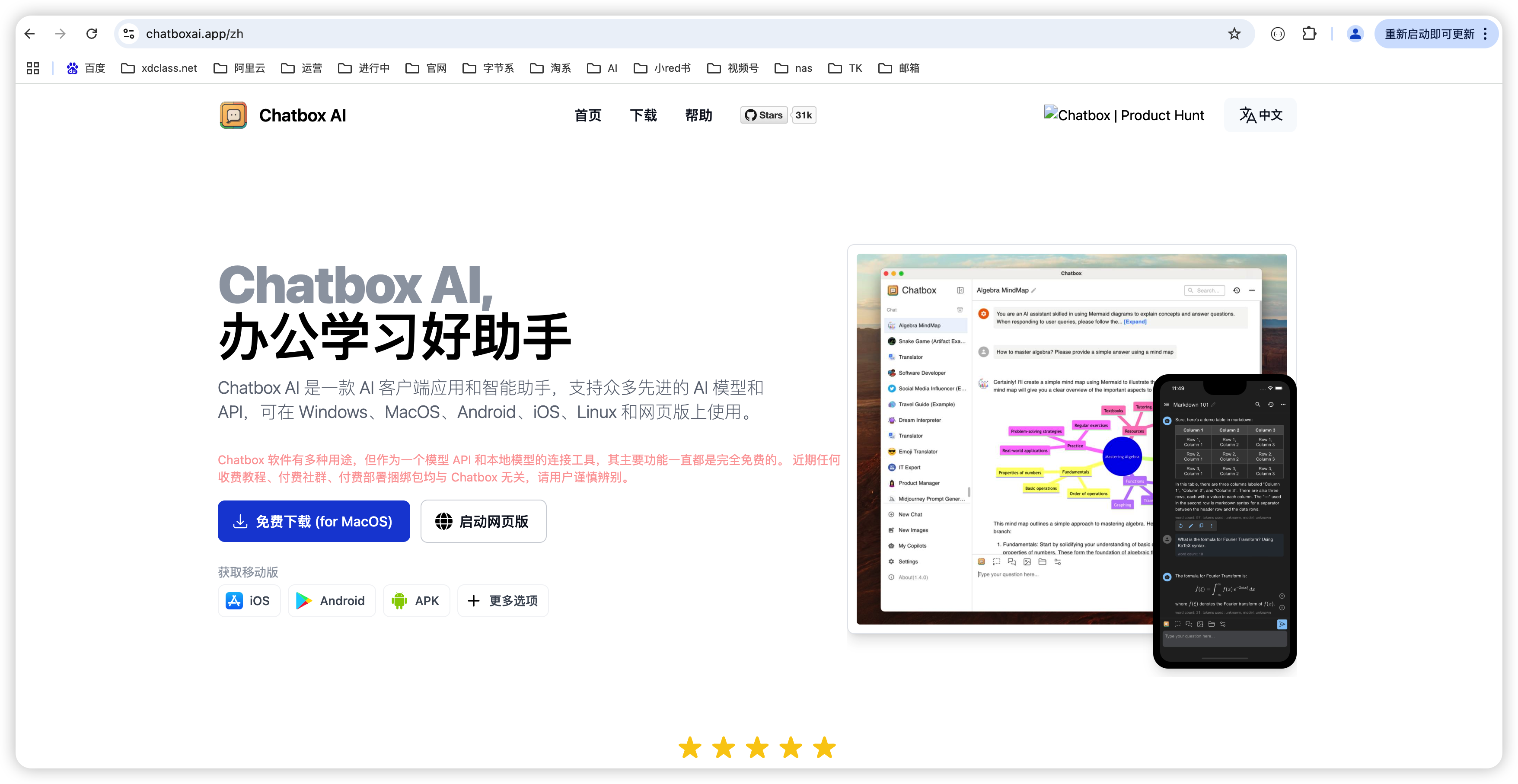This screenshot has height=784, width=1518.
Task: Open the 中文 language selector
Action: pos(1260,115)
